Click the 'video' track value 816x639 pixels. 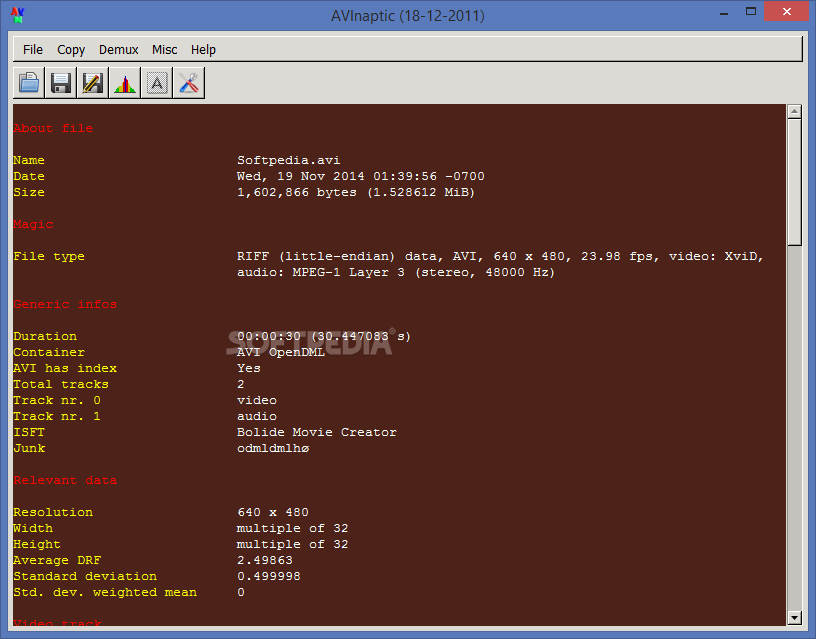257,401
